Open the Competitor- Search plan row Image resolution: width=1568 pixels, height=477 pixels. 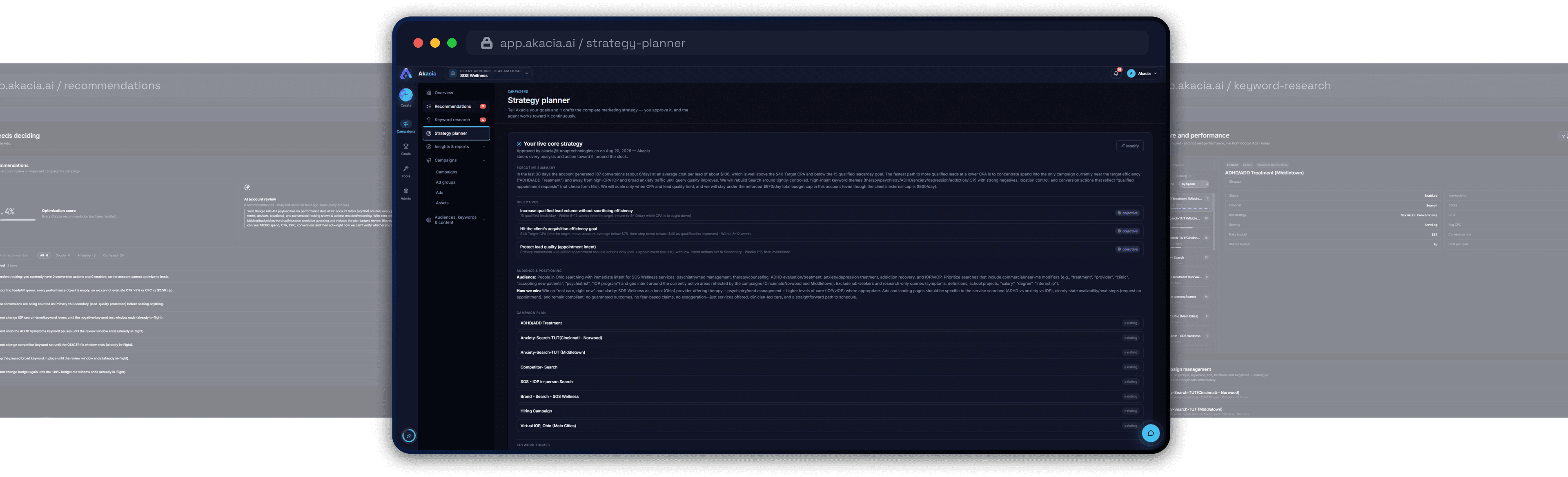click(830, 368)
